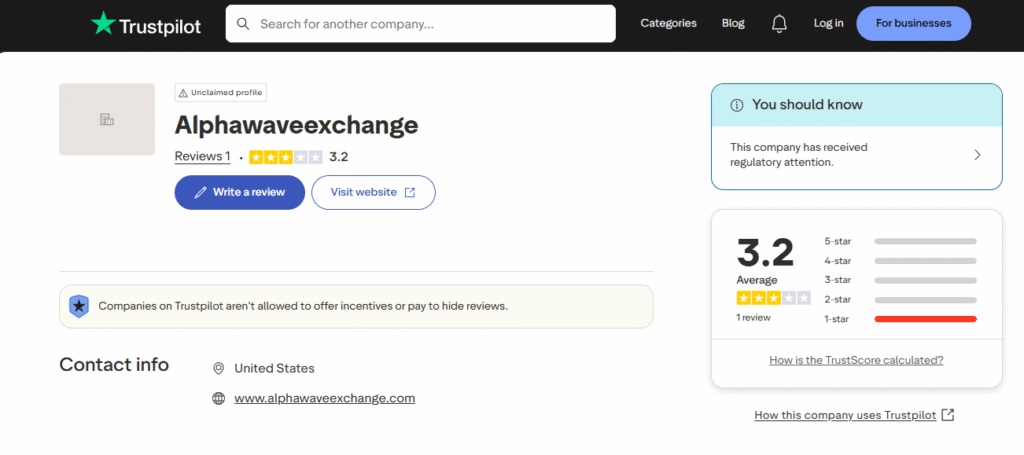Click the shield star badge icon
The image size is (1024, 455).
click(79, 306)
